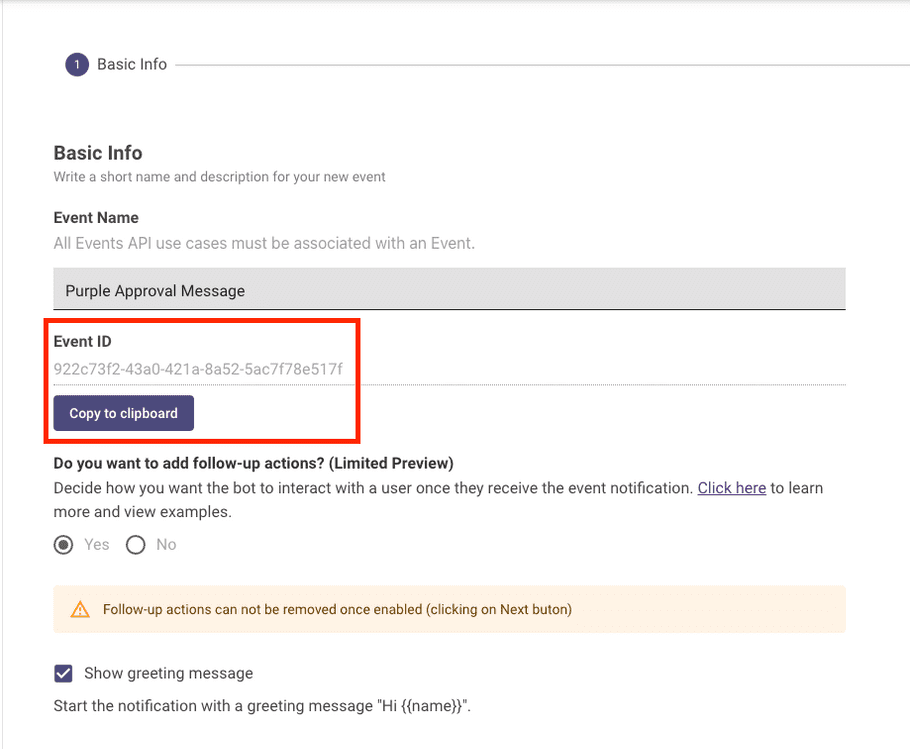Click the 'Event Name' label
The image size is (910, 749).
96,218
